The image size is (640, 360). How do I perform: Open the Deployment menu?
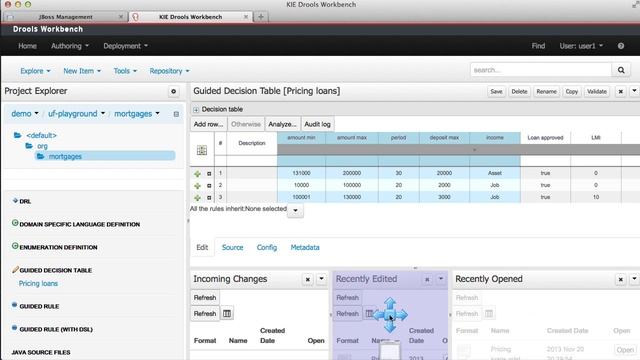[125, 46]
